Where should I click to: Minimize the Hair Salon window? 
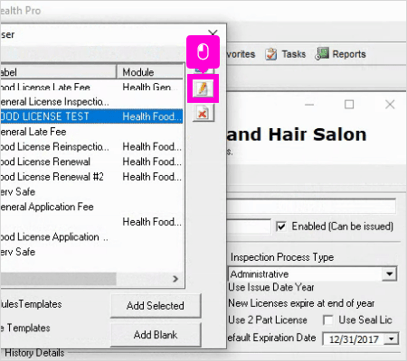(x=309, y=105)
